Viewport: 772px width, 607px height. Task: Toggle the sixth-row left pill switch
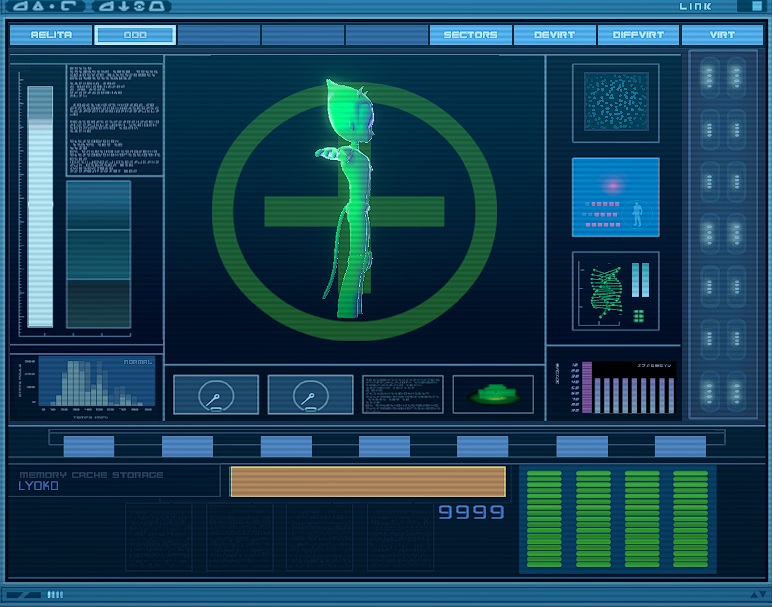pos(709,339)
